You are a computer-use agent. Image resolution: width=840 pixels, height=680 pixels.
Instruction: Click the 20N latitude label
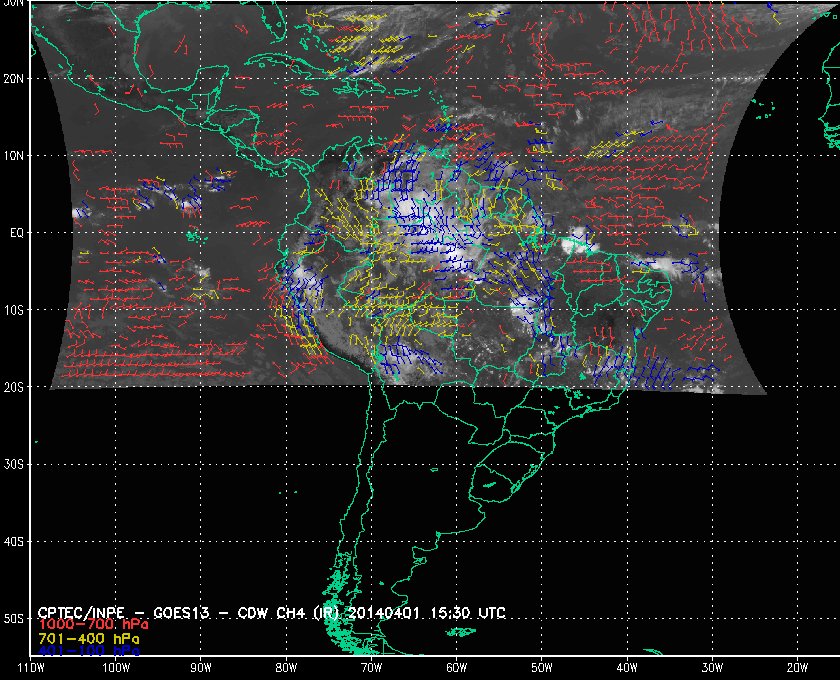(x=13, y=78)
